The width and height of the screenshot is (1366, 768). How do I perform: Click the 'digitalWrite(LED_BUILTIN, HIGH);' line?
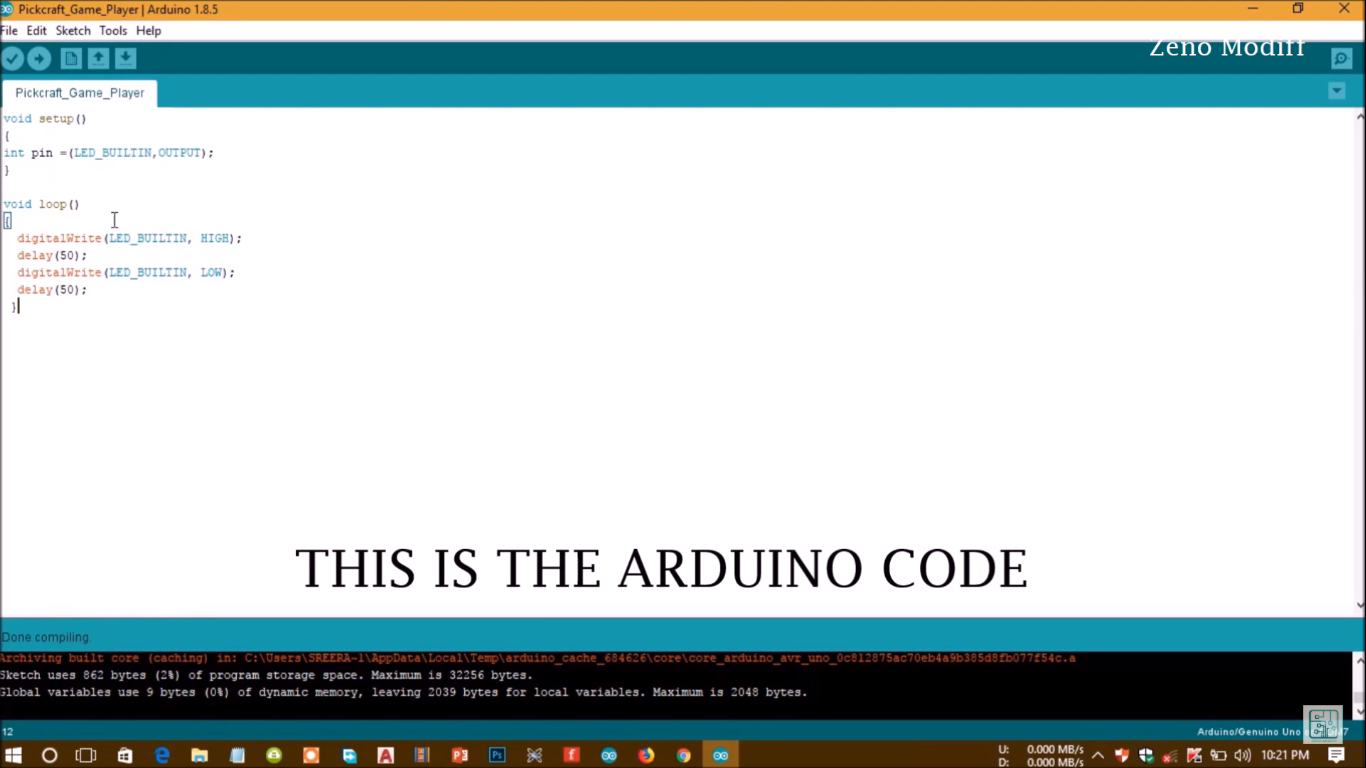130,239
